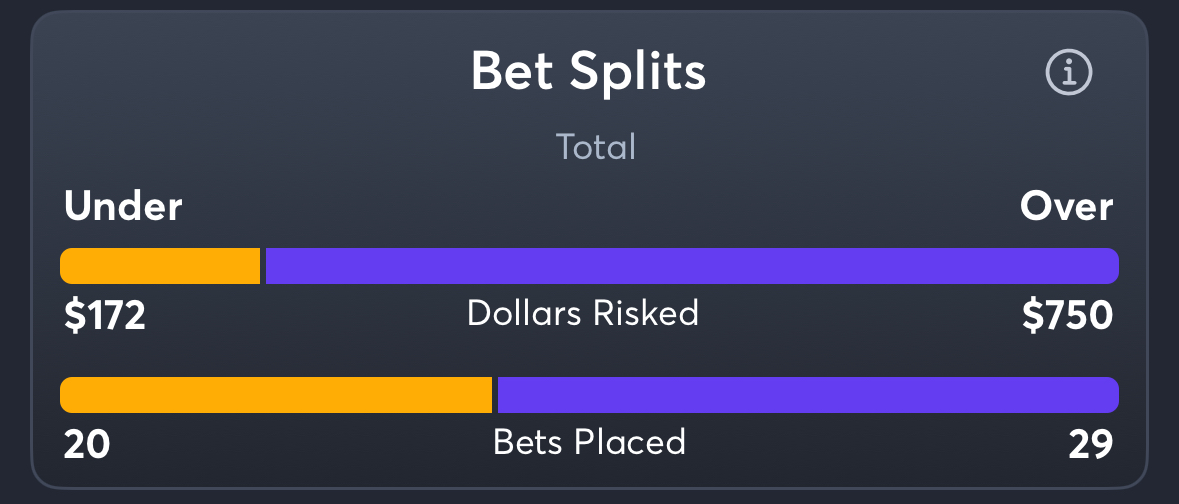Image resolution: width=1179 pixels, height=504 pixels.
Task: Click the word 'Dollars' below the top bar
Action: coord(525,314)
